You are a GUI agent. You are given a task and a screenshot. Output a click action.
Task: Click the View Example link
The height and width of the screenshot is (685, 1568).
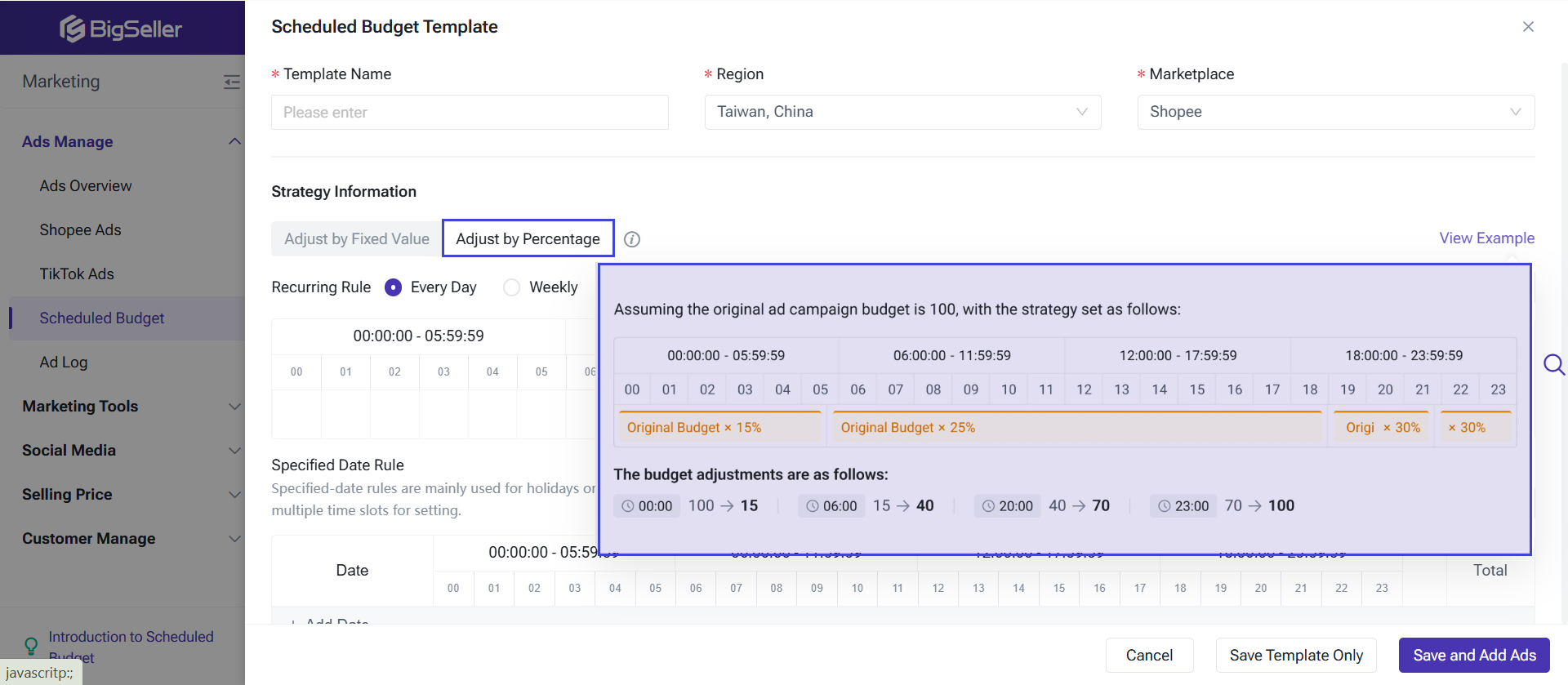[x=1486, y=238]
